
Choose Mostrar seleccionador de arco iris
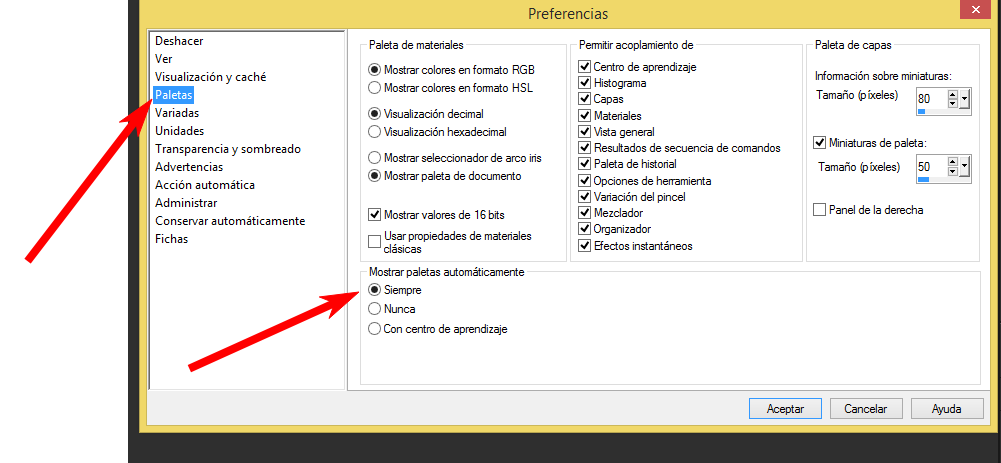point(455,157)
